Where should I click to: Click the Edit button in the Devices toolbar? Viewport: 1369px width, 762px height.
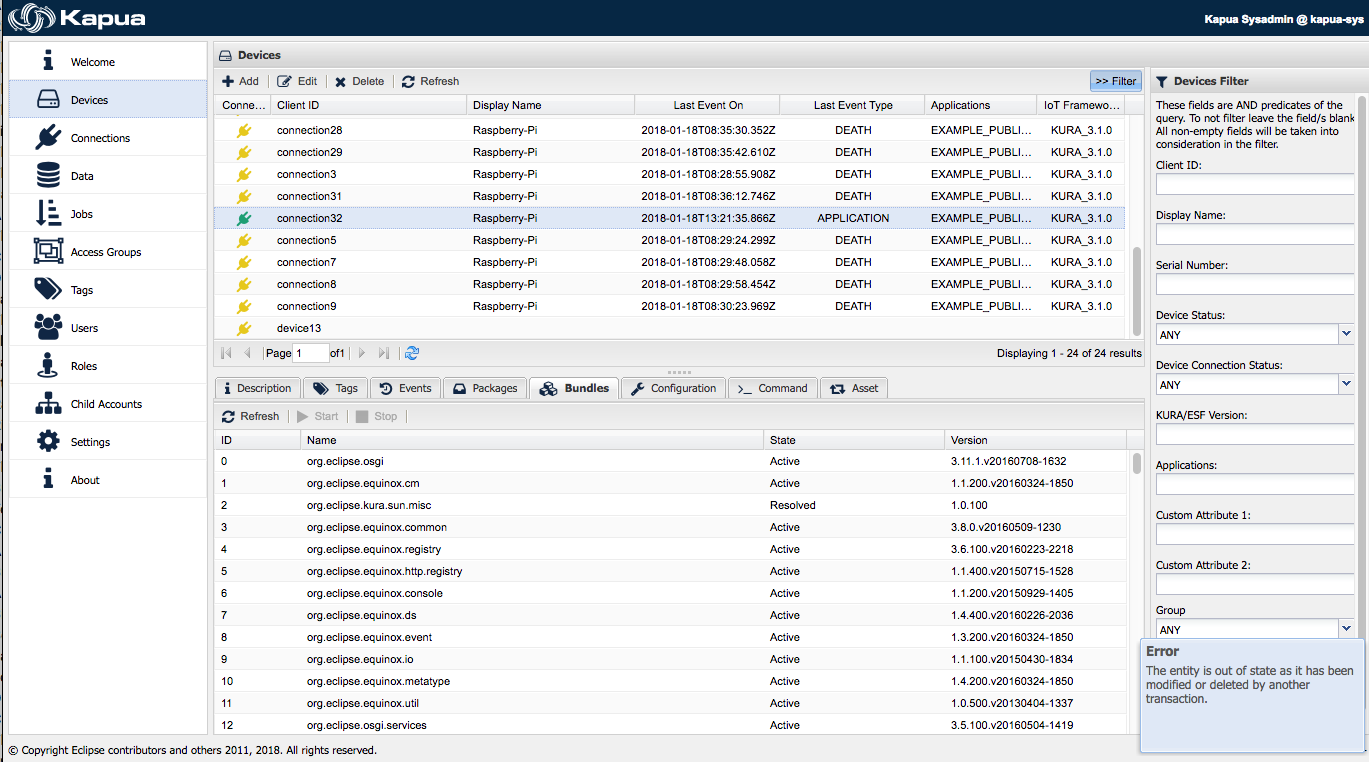click(297, 81)
